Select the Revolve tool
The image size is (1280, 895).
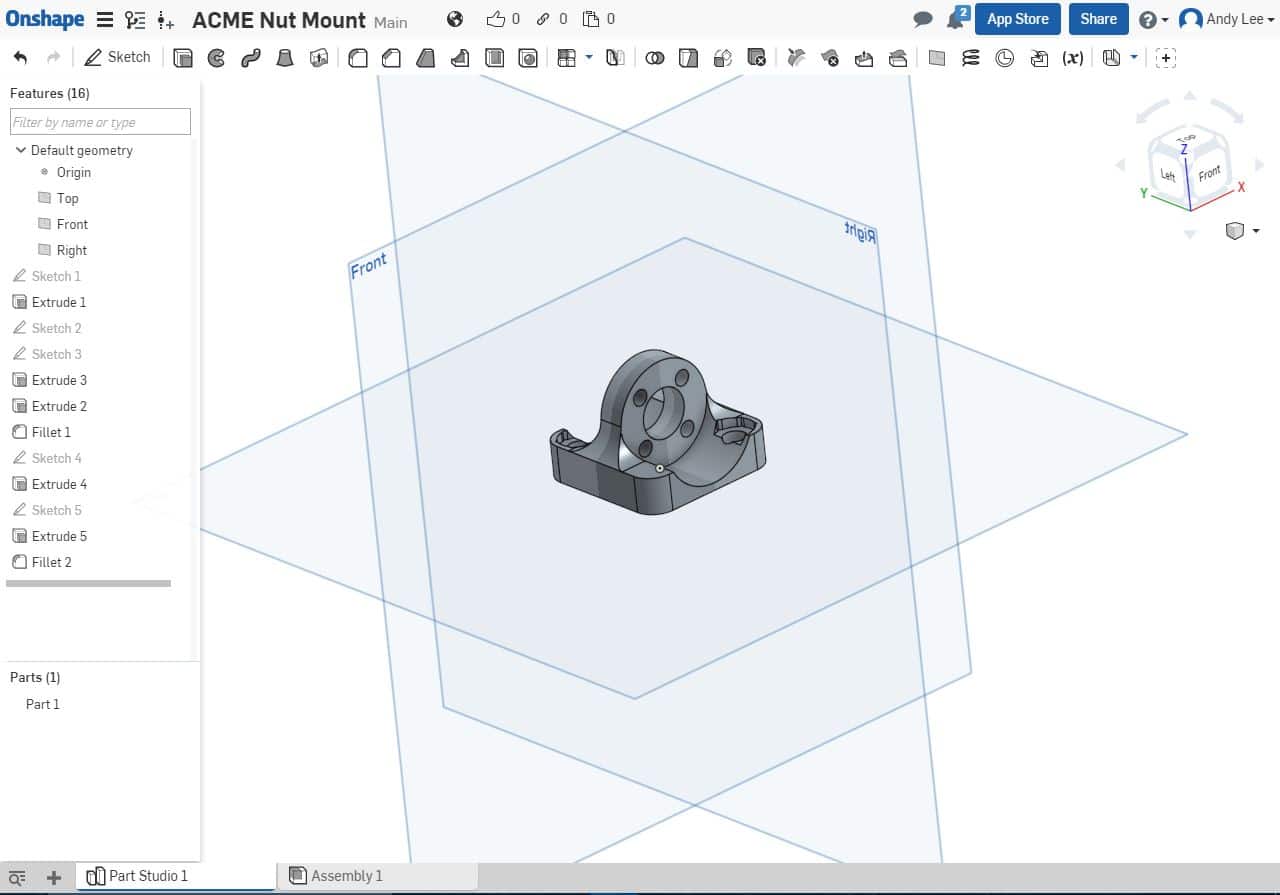point(217,58)
